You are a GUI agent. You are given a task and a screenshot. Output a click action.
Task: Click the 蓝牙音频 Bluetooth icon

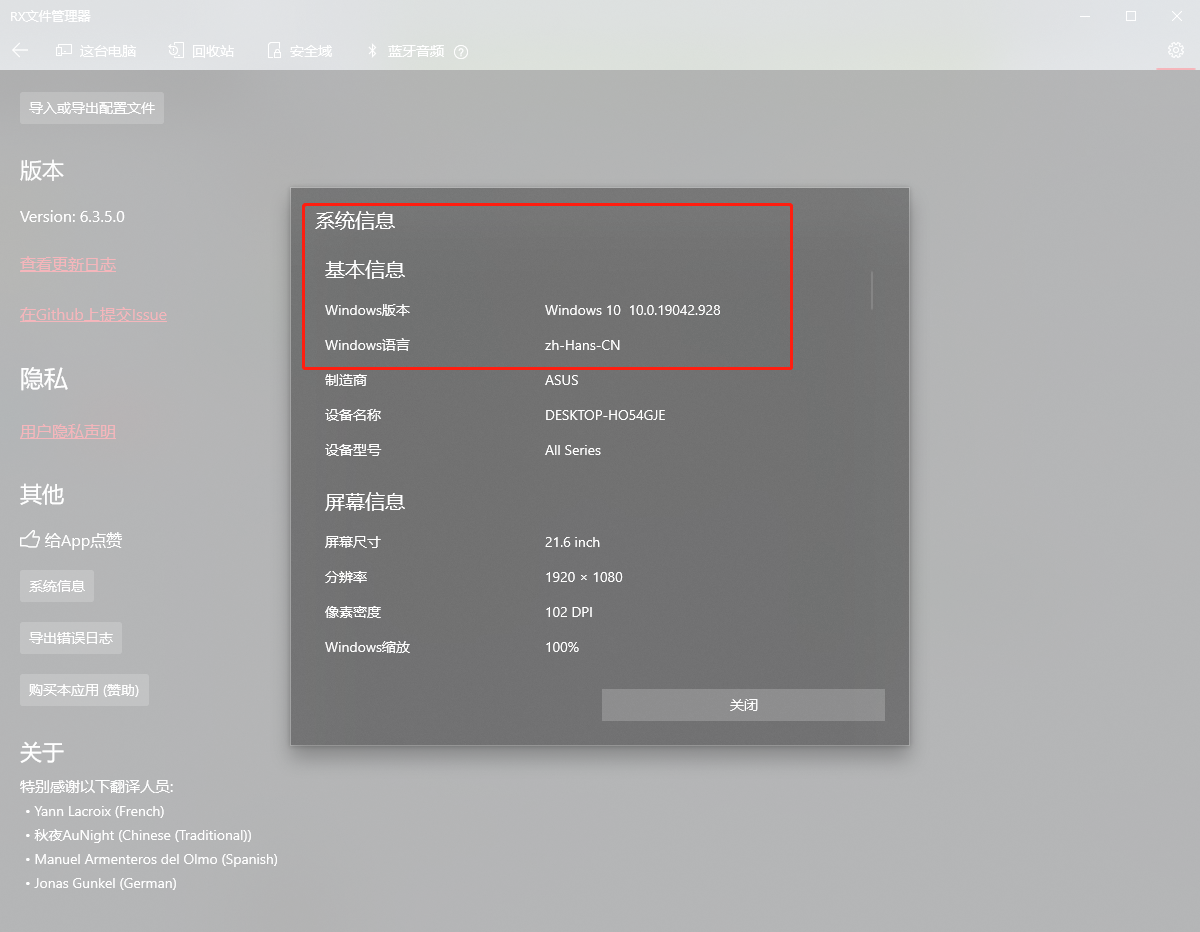pos(370,51)
